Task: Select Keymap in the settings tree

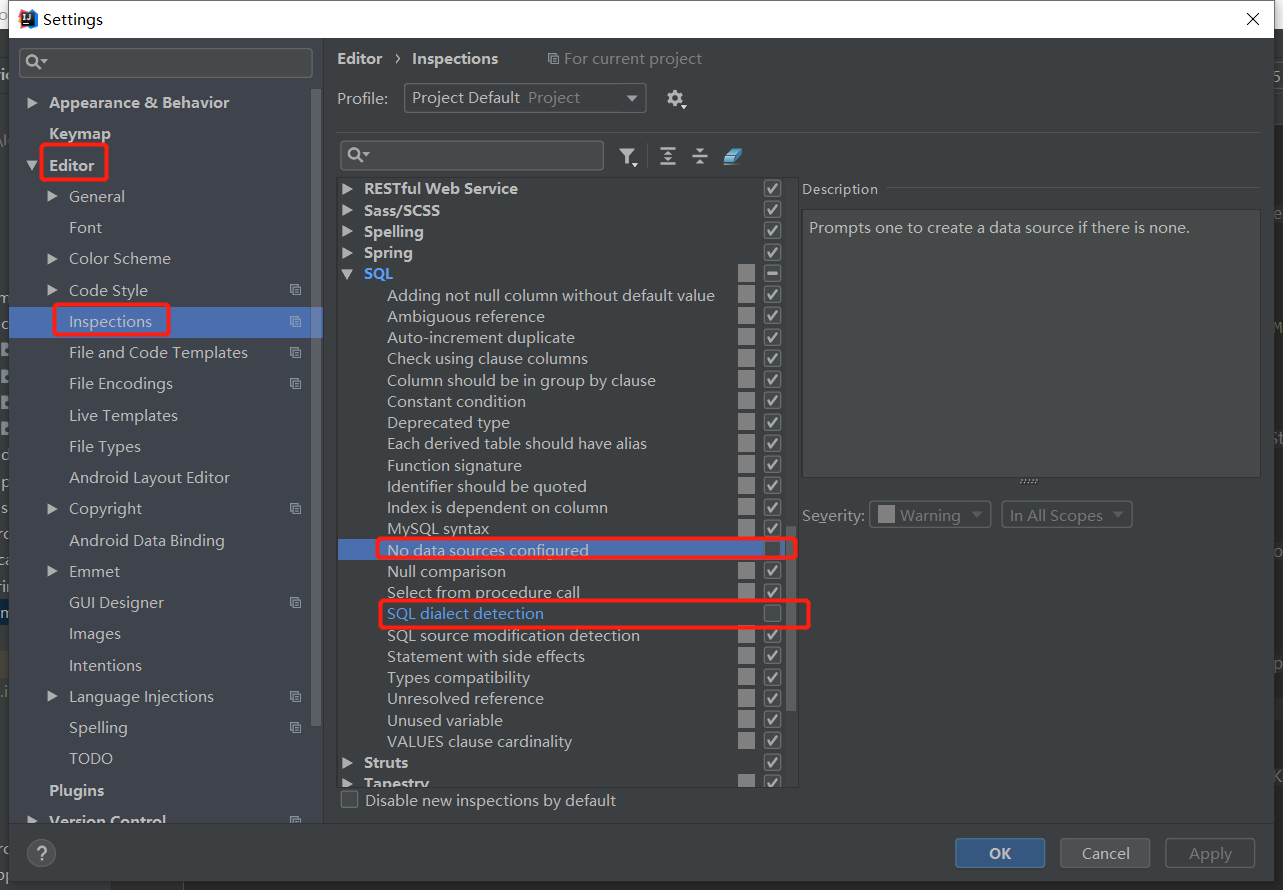Action: pos(80,133)
